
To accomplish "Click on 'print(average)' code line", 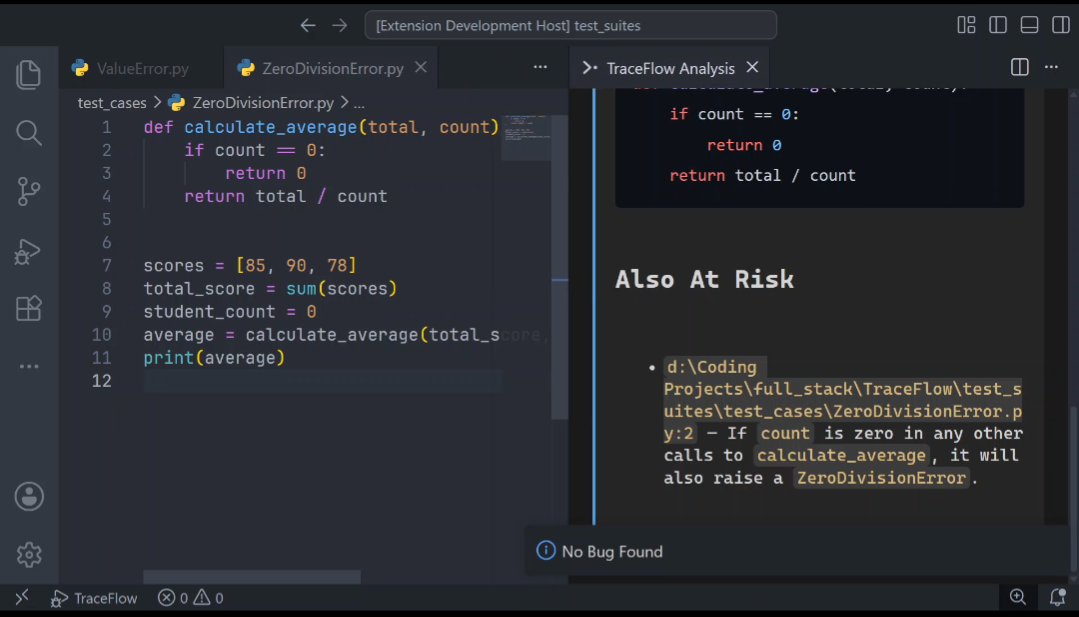I will click(x=214, y=358).
